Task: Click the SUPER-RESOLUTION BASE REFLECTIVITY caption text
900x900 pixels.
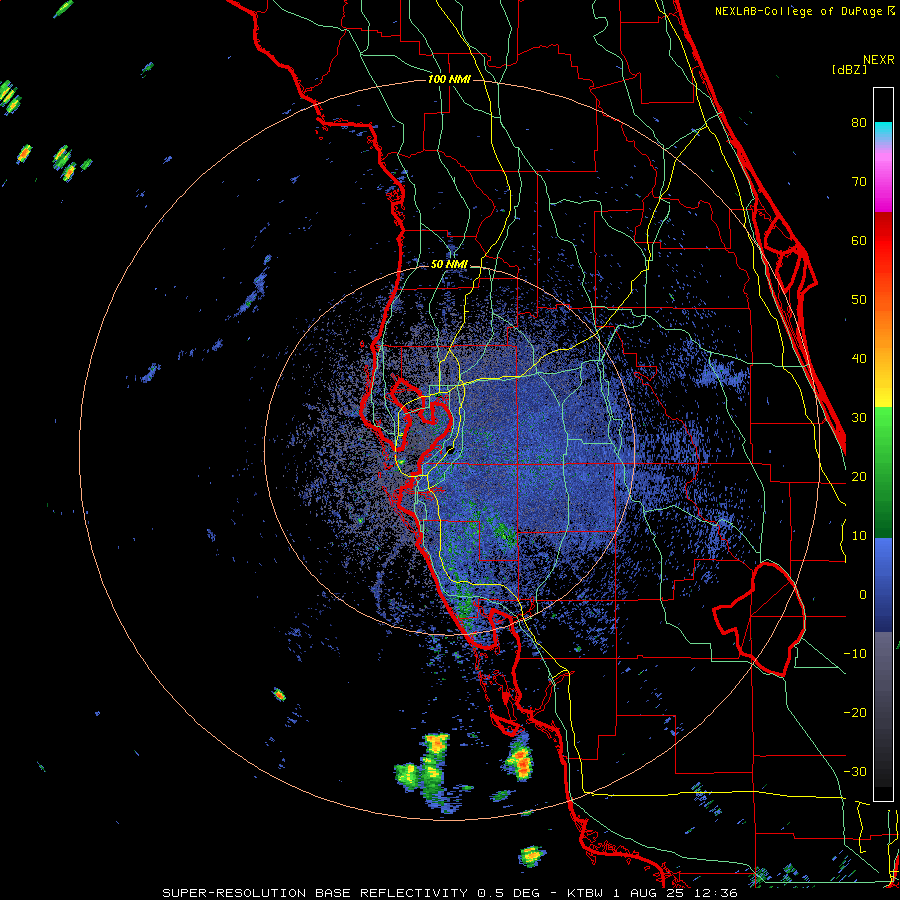Action: (315, 893)
